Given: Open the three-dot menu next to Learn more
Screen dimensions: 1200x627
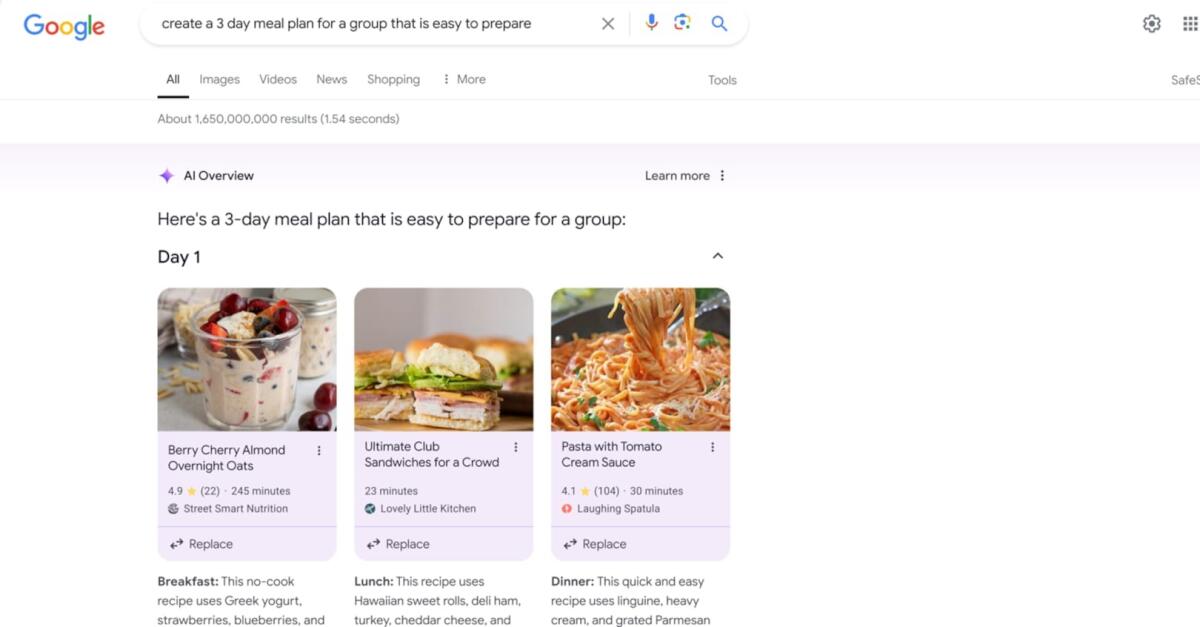Looking at the screenshot, I should [722, 175].
